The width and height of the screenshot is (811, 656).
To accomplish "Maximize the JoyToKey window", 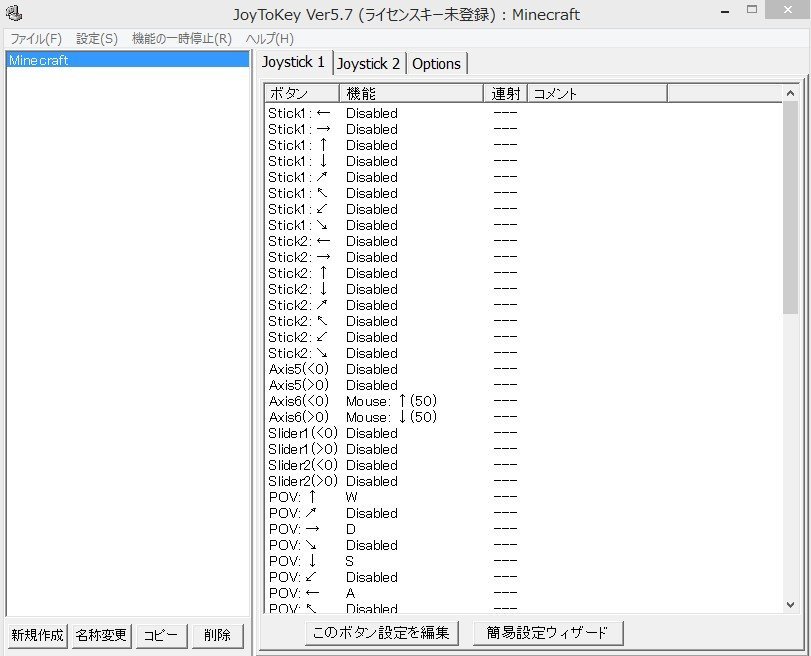I will point(752,10).
